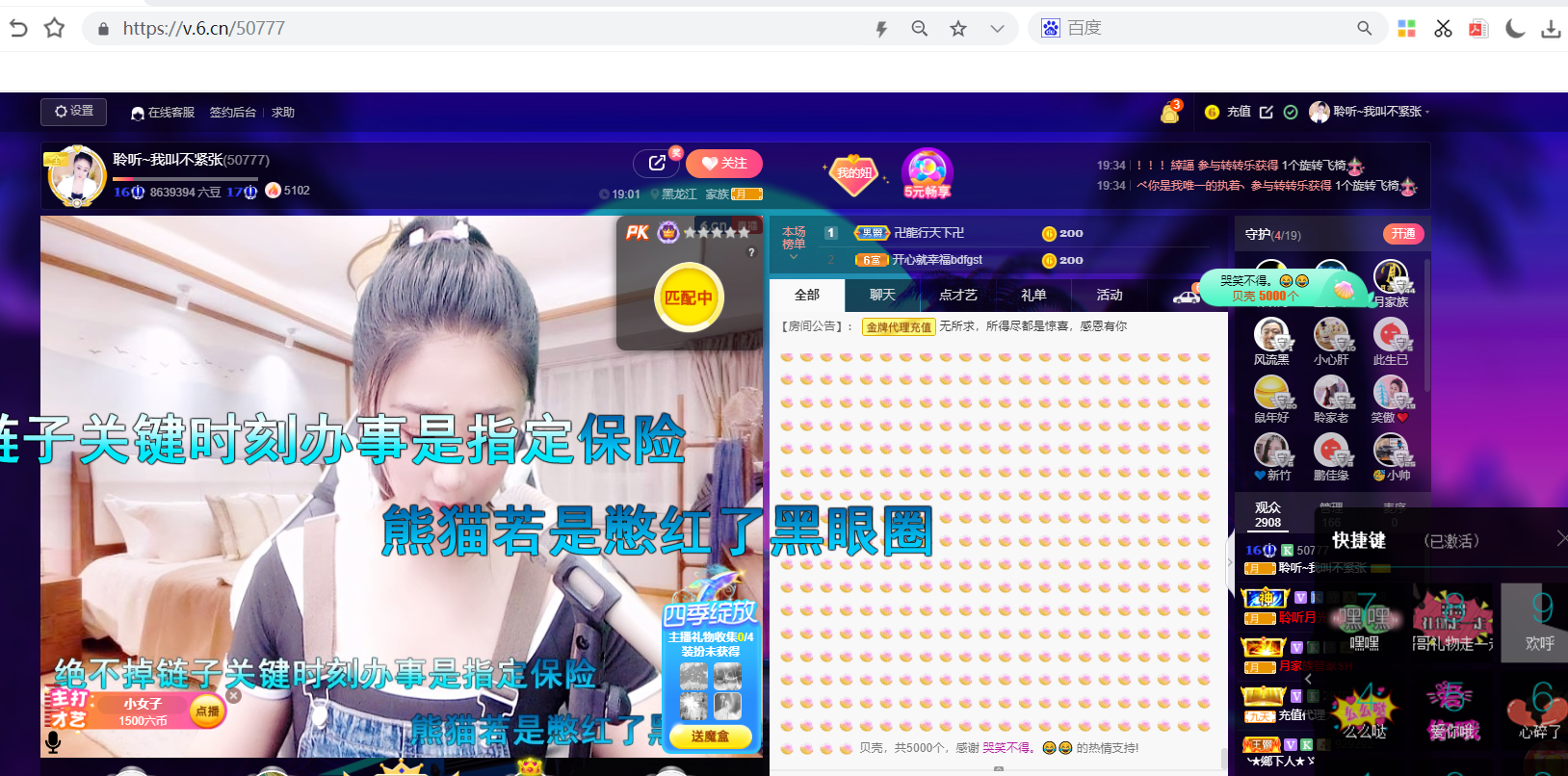Viewport: 1568px width, 776px height.
Task: Click the 开通 guardian button
Action: (x=1403, y=234)
